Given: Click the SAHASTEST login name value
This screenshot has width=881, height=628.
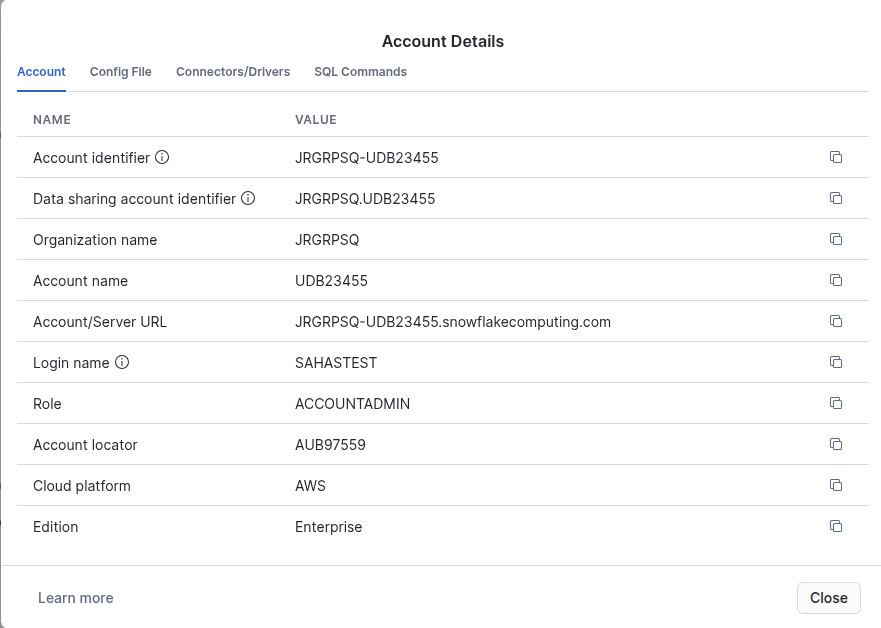Looking at the screenshot, I should 336,363.
